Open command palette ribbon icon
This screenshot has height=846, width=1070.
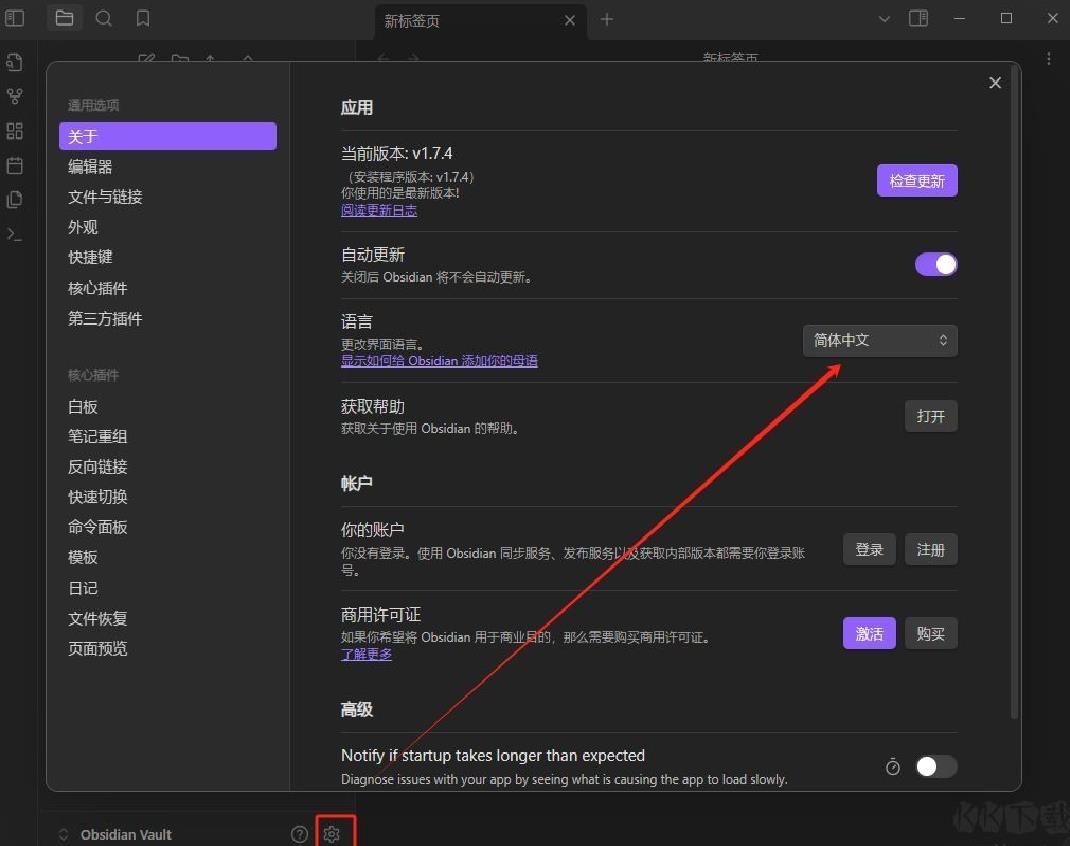click(x=14, y=234)
